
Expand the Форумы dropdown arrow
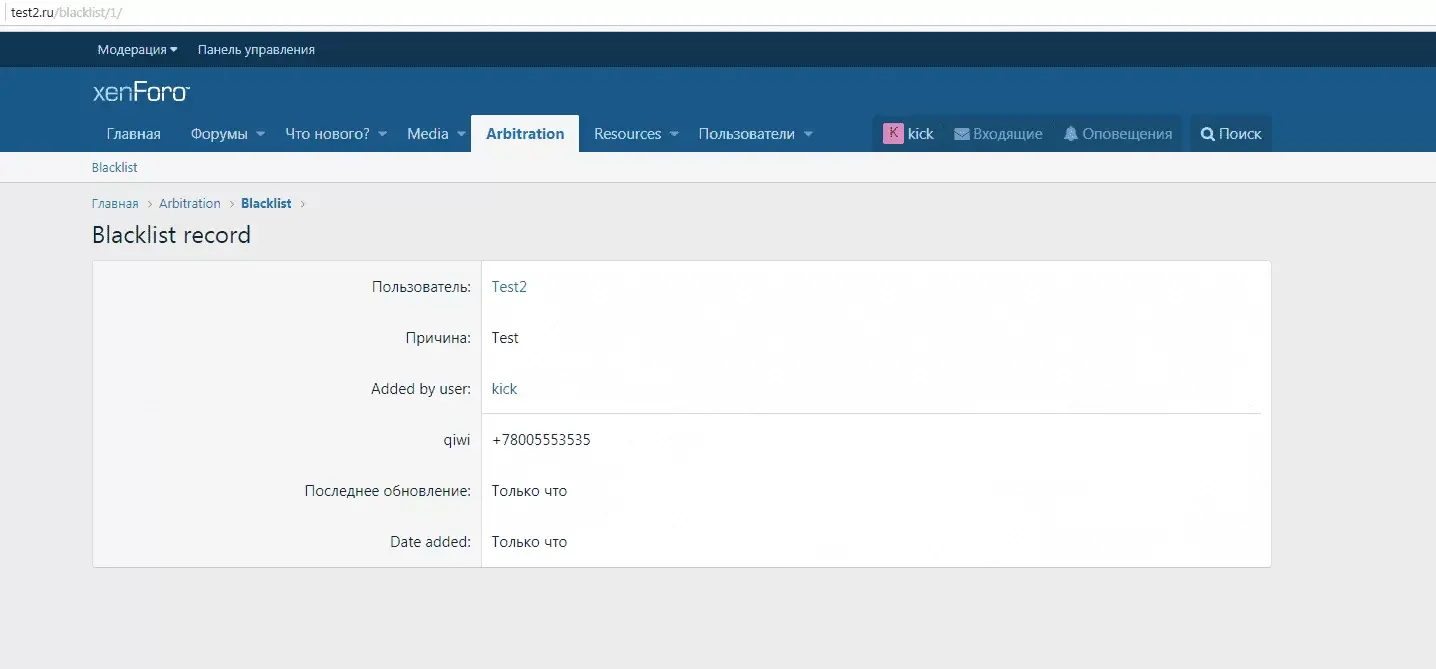(260, 134)
